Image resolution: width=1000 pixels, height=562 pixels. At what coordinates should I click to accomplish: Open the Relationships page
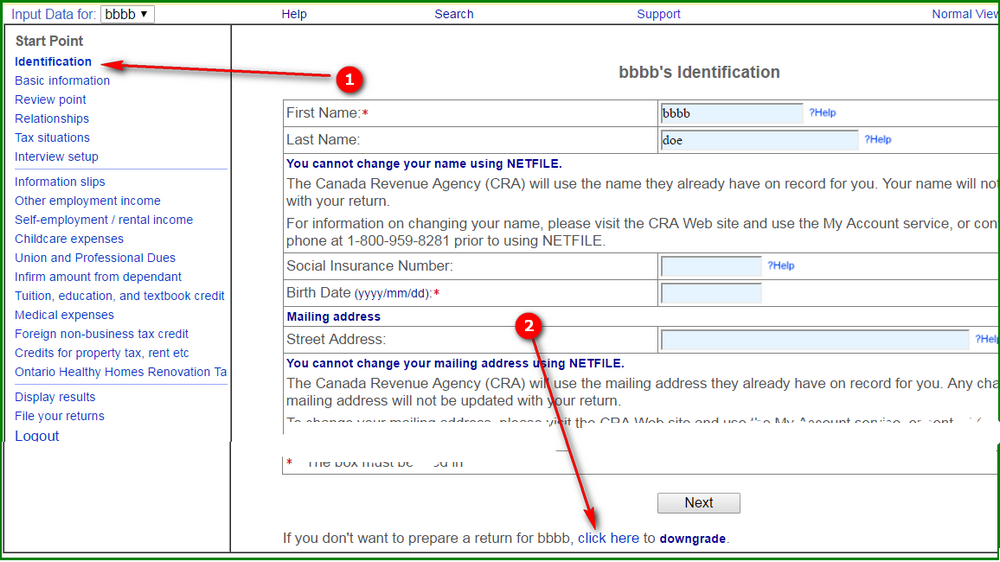(52, 119)
